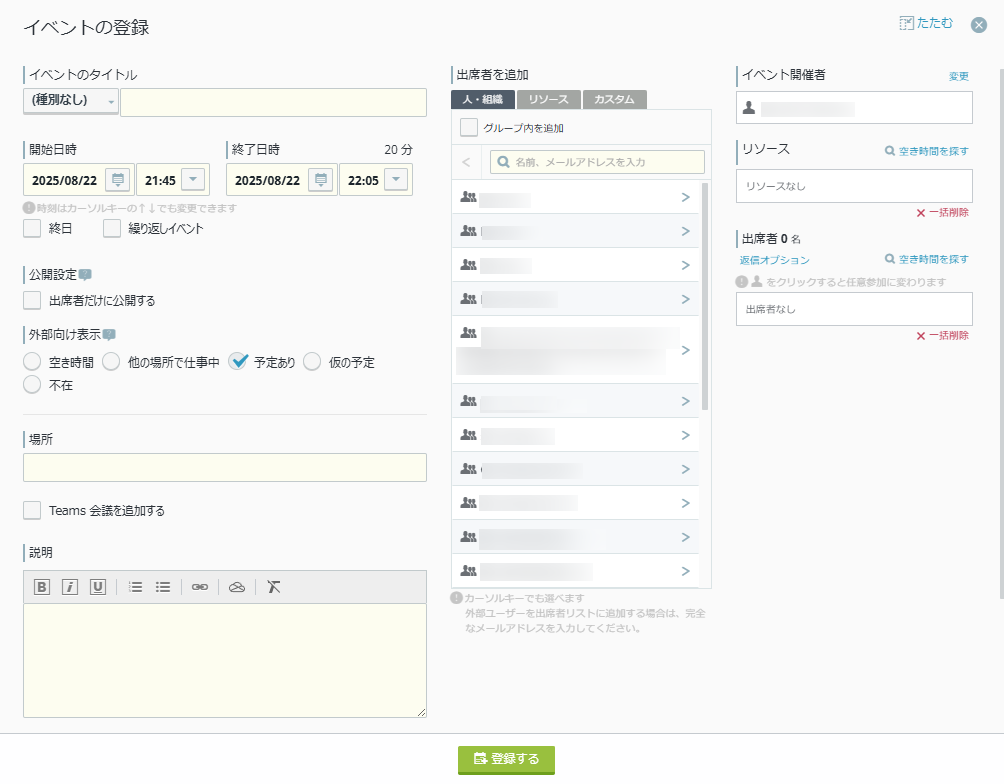Expand the tall multi-line group row

(685, 350)
